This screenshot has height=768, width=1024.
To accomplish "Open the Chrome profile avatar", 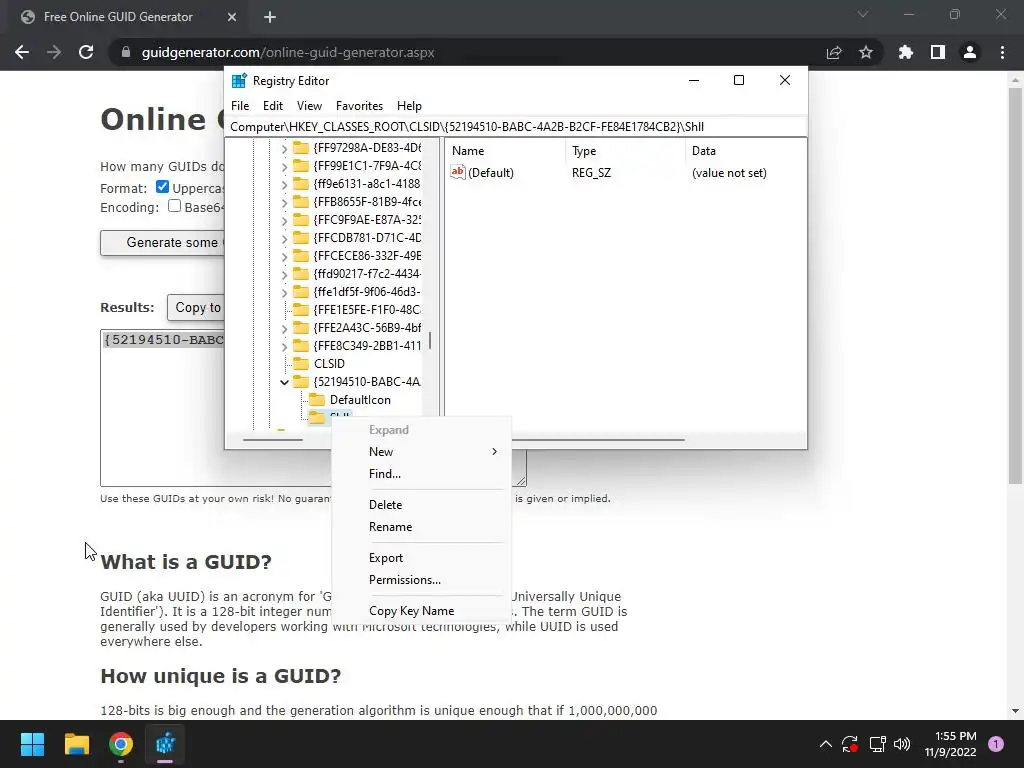I will click(970, 52).
